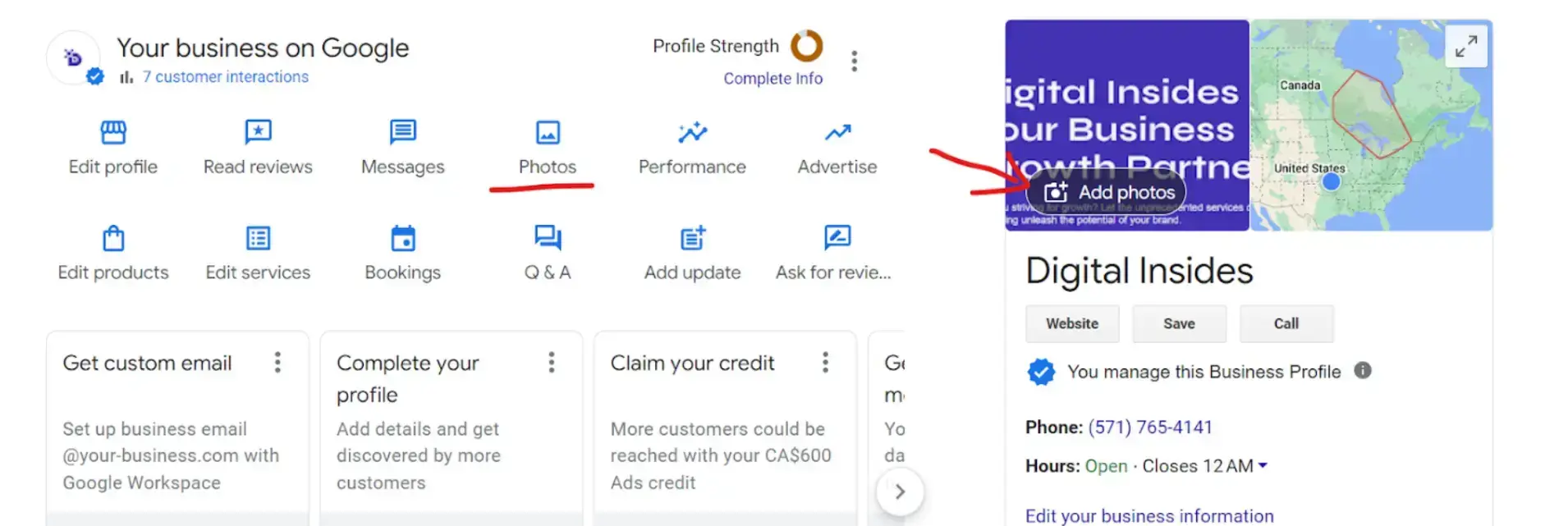Open Edit profile storefront icon
1568x526 pixels.
pos(113,132)
